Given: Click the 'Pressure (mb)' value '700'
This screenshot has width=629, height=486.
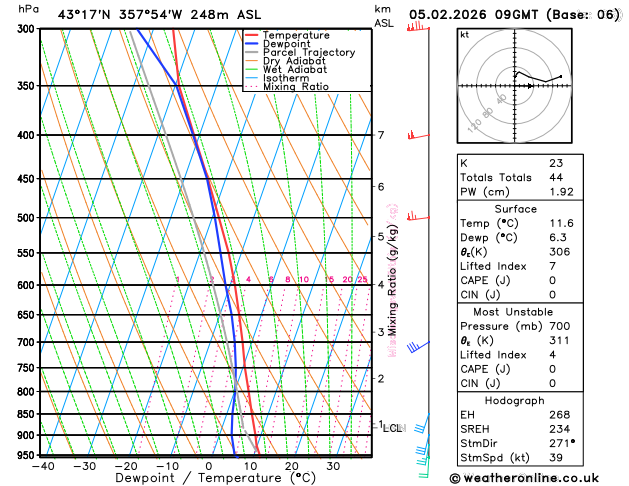Looking at the screenshot, I should pos(560,326).
